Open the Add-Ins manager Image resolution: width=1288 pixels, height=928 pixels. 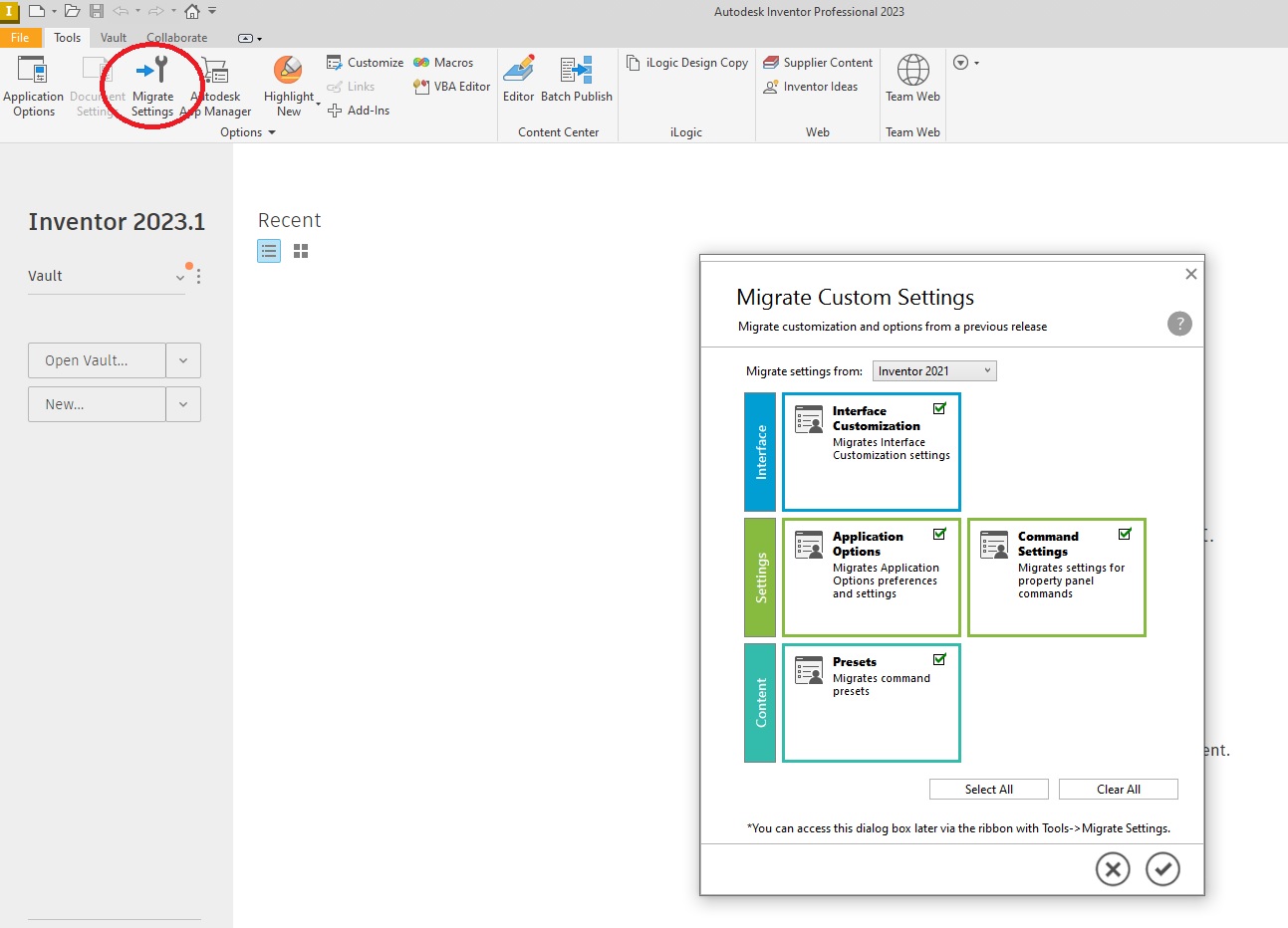pos(358,111)
